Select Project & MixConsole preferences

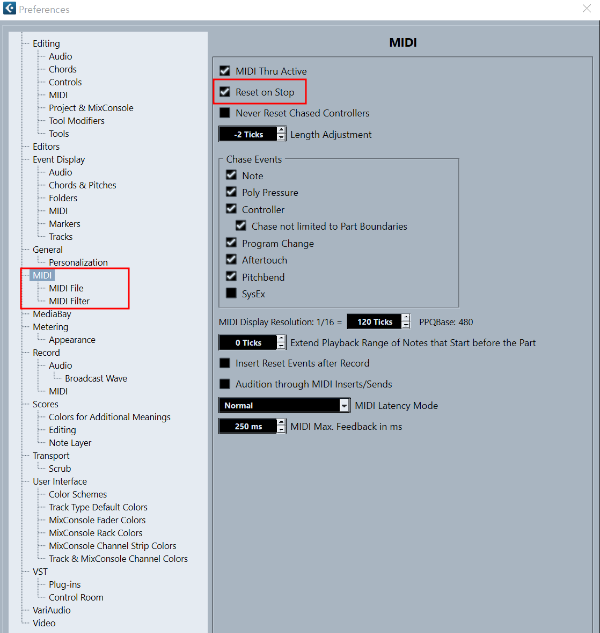point(91,108)
